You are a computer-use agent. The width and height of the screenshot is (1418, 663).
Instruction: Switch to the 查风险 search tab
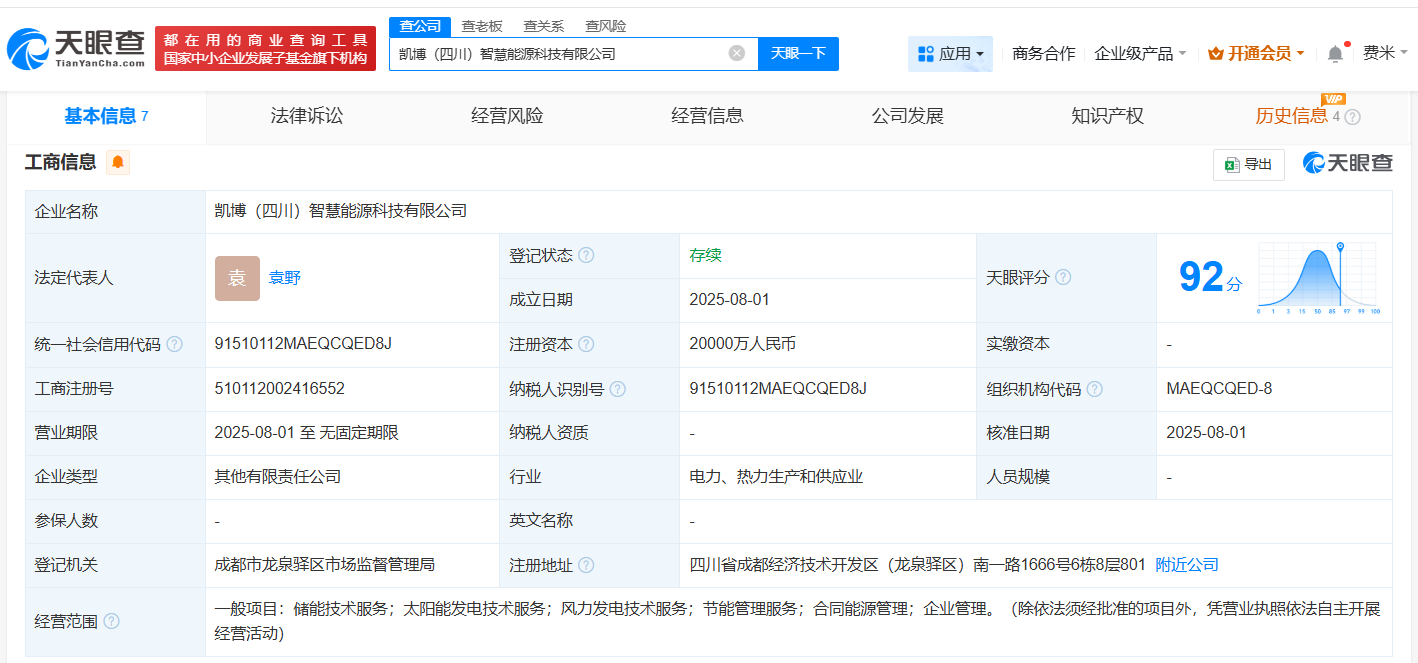pyautogui.click(x=606, y=26)
